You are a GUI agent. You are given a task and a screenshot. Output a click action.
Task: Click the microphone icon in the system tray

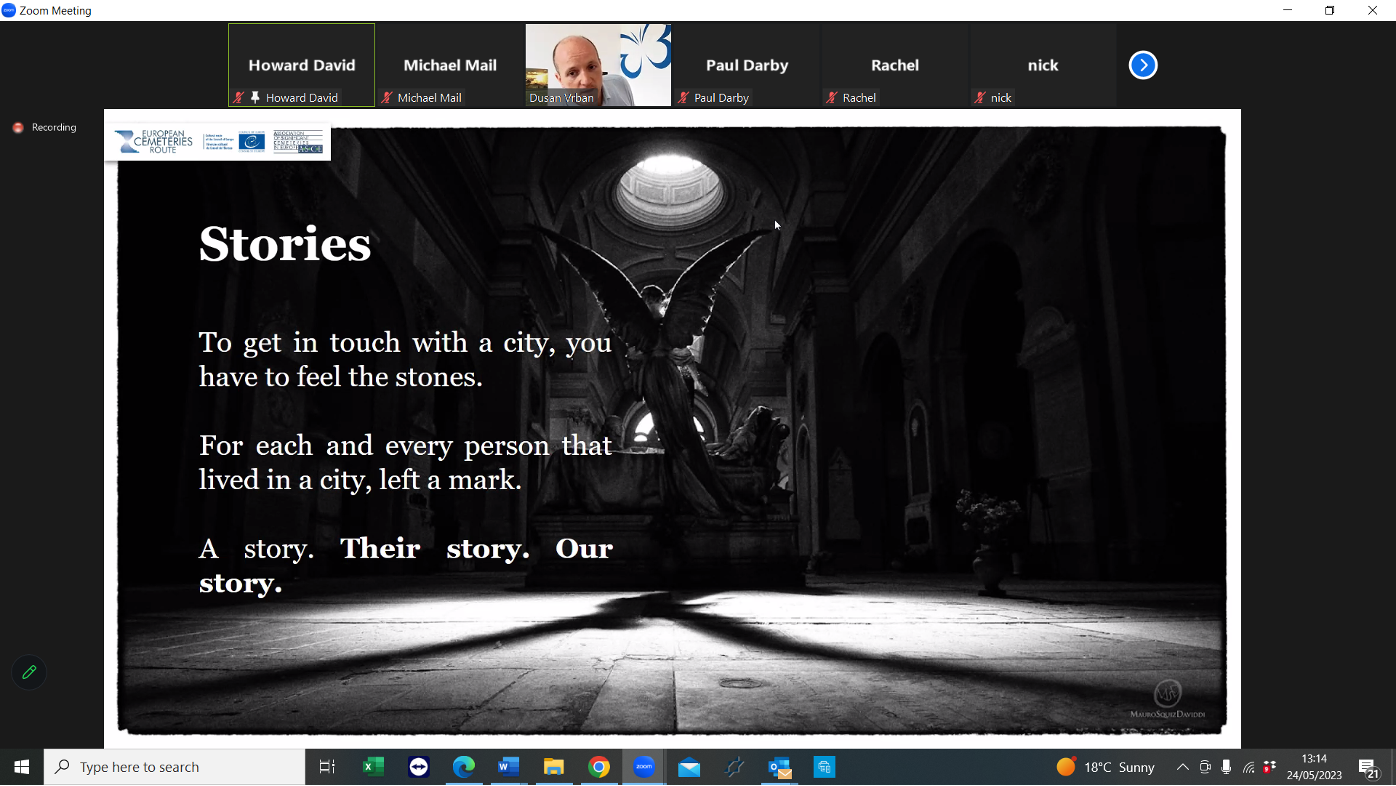point(1227,767)
